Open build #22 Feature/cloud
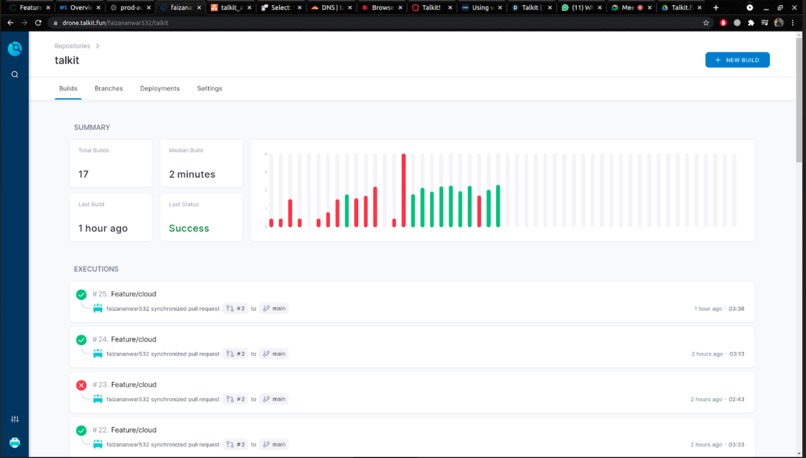The width and height of the screenshot is (806, 458). [412, 437]
